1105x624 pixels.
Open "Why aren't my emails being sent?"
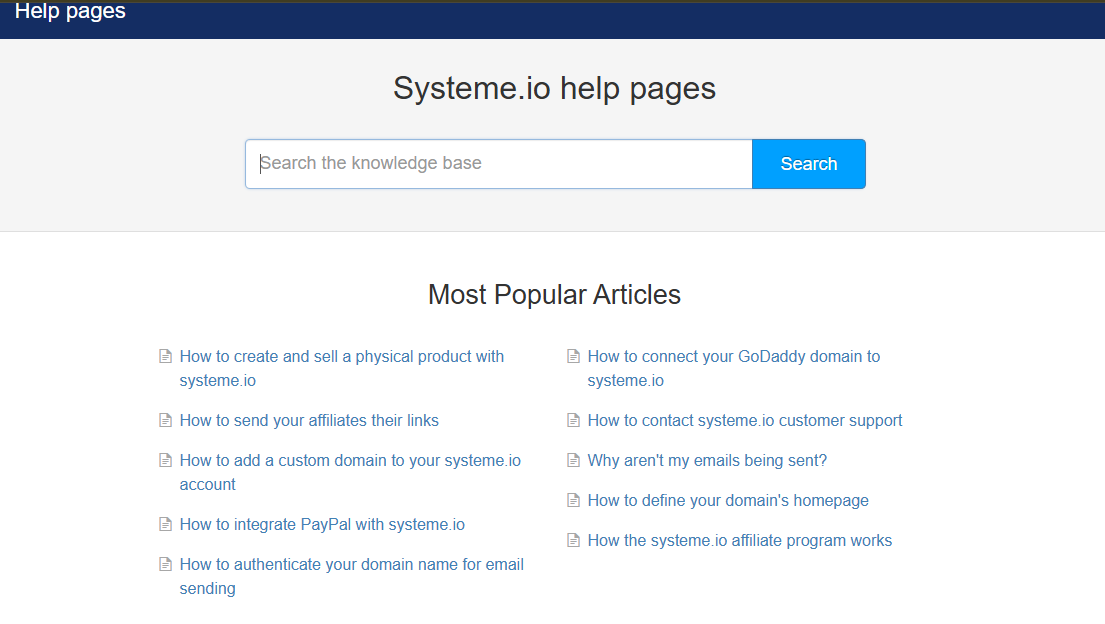coord(706,460)
